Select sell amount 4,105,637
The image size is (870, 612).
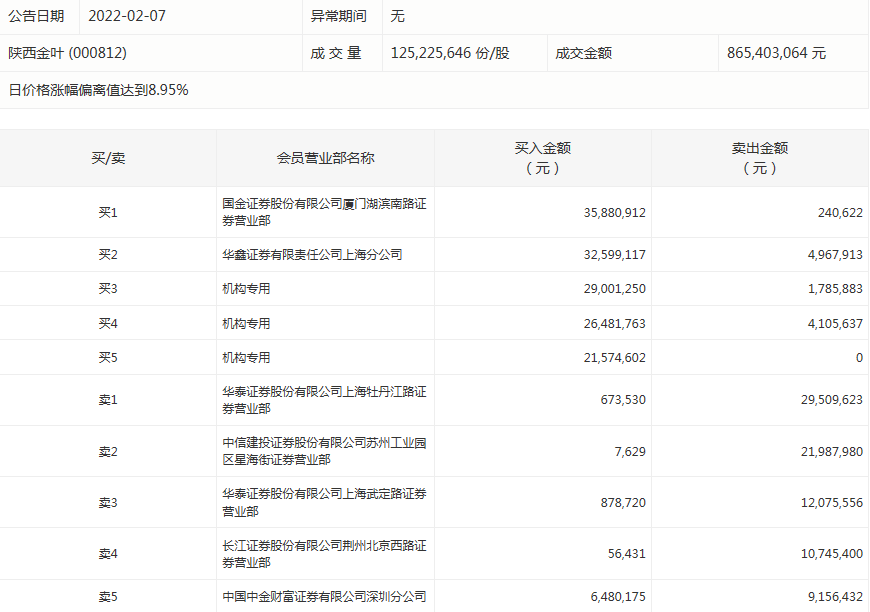[x=835, y=323]
